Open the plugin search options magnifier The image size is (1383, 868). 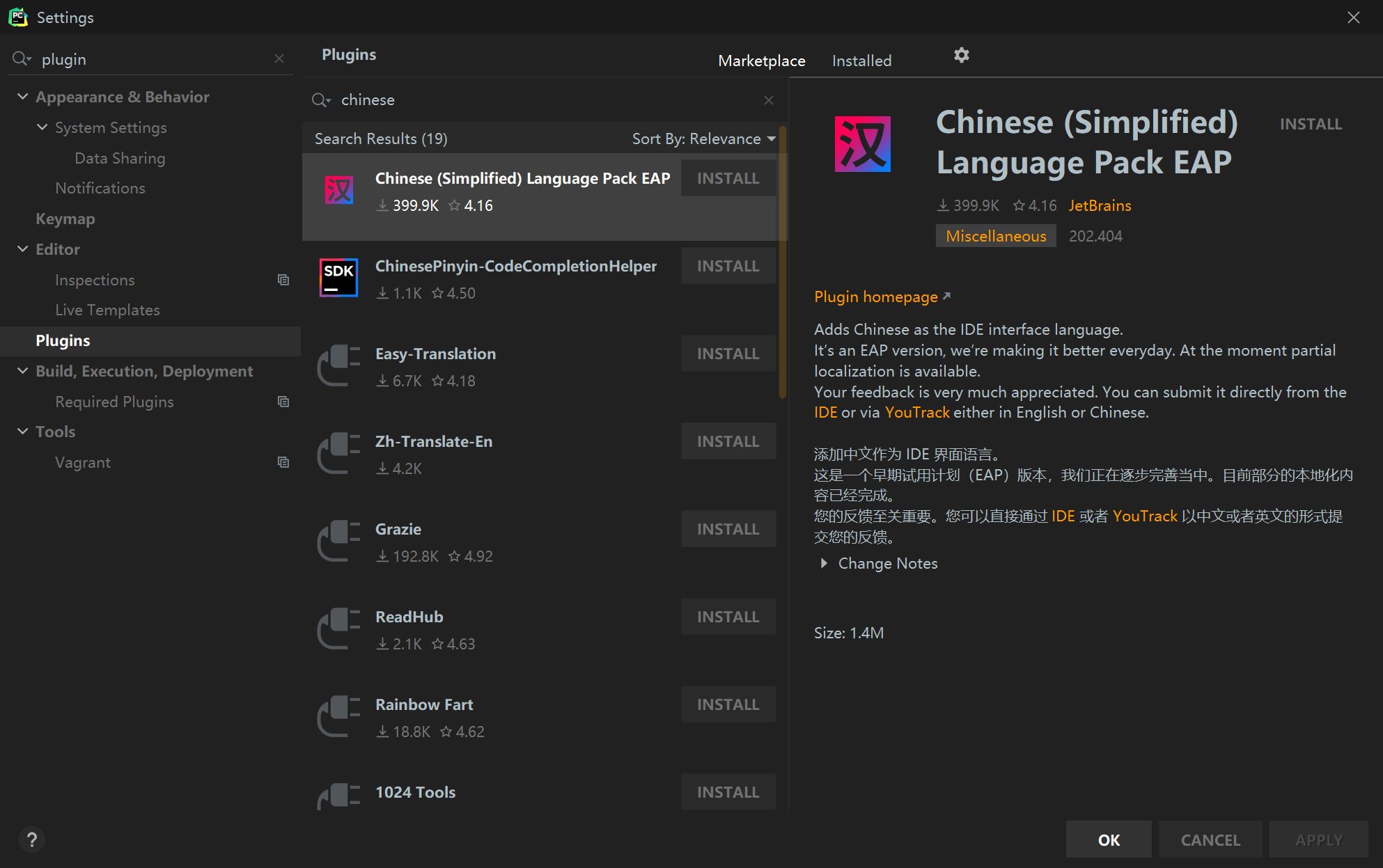click(320, 100)
